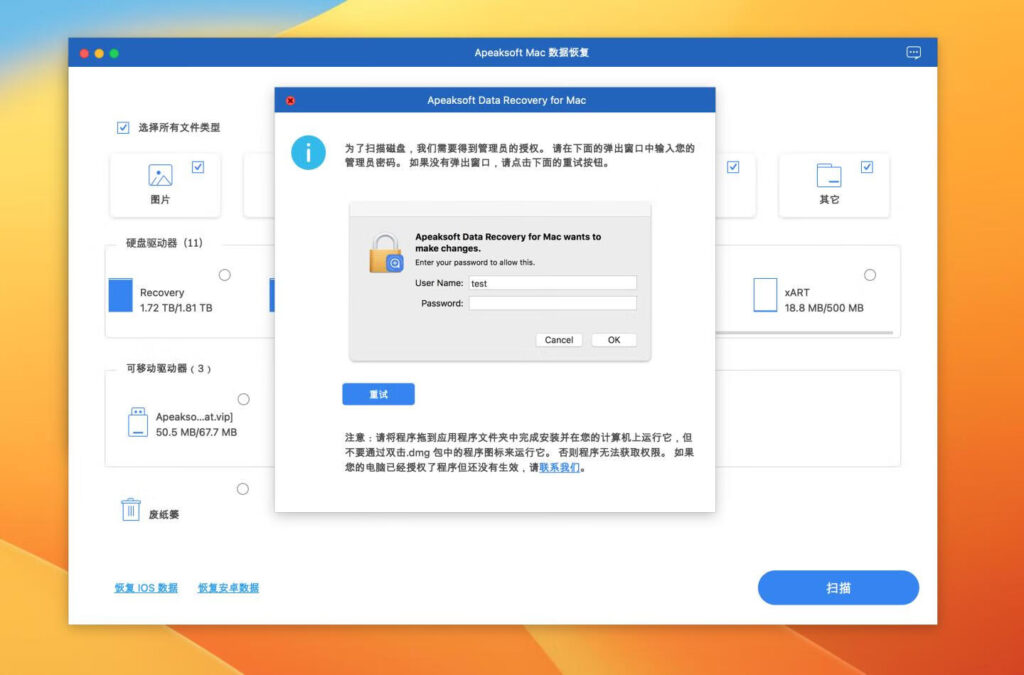Viewport: 1024px width, 675px height.
Task: Click the feedback message icon in the title bar
Action: [x=912, y=52]
